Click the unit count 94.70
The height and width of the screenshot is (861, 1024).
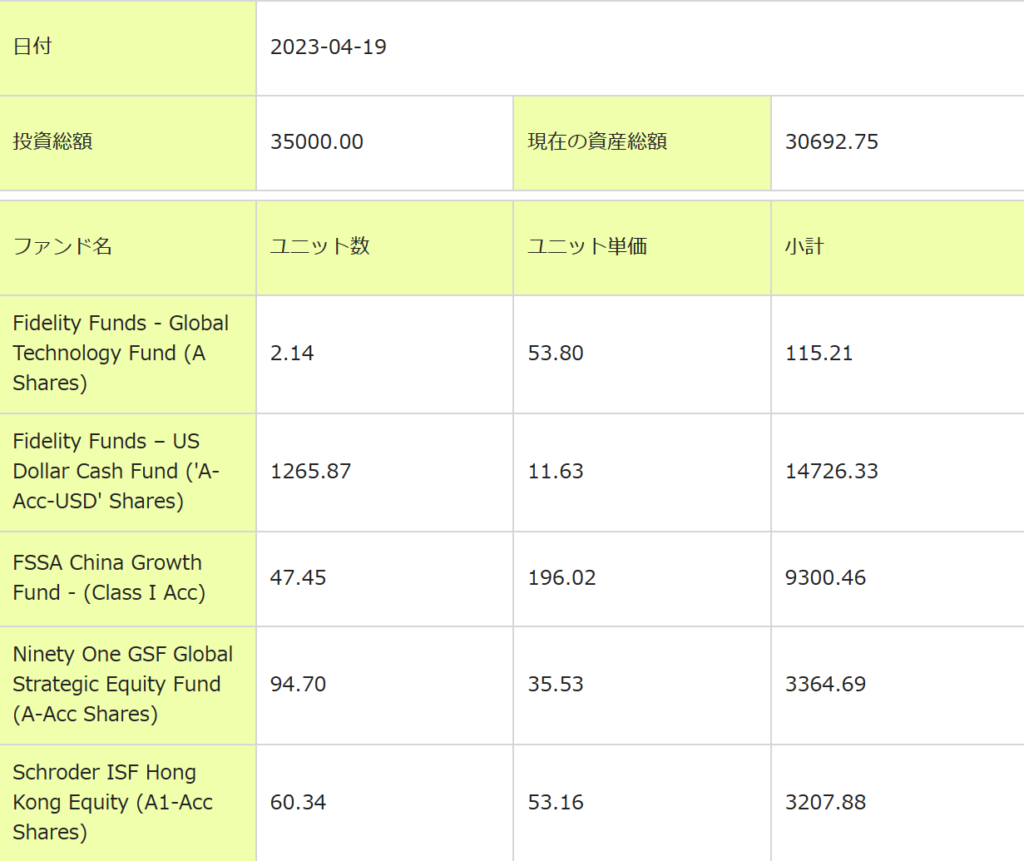298,684
